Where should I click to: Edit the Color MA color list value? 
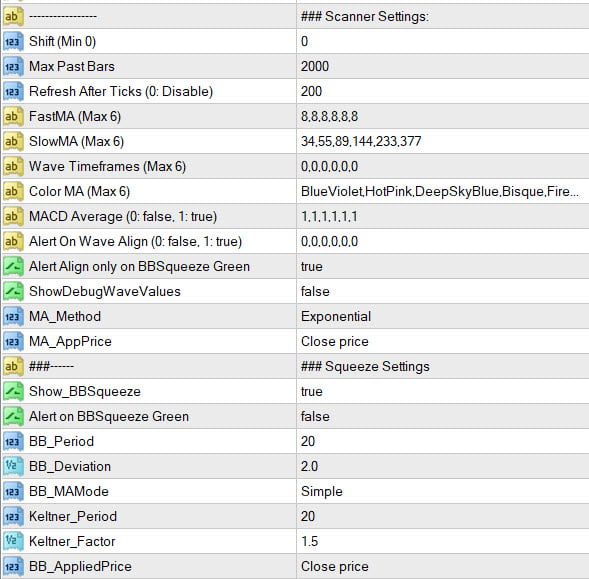443,192
